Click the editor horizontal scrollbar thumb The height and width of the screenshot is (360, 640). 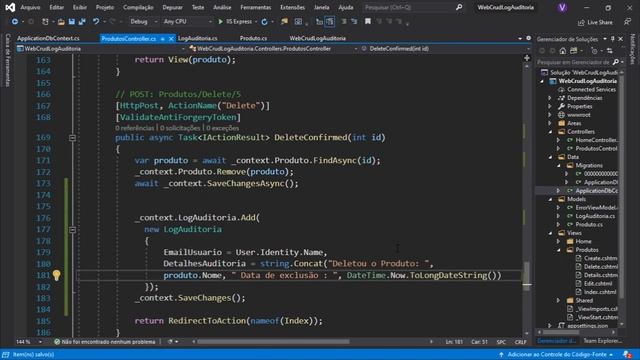pyautogui.click(x=273, y=342)
